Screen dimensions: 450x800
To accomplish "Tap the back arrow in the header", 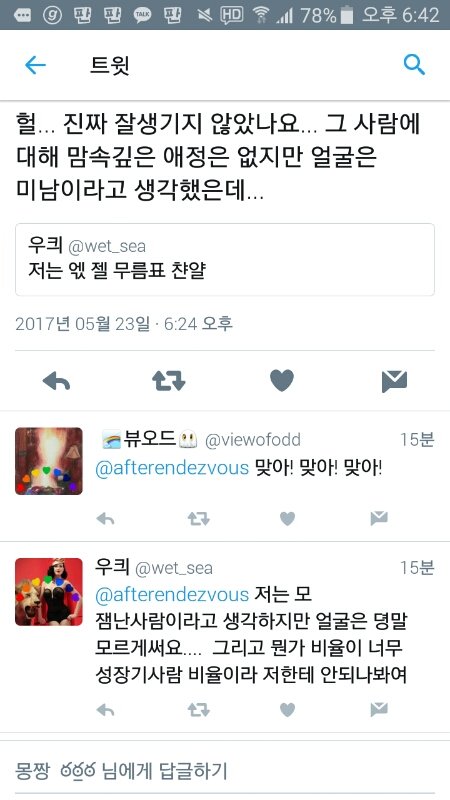I will 35,65.
